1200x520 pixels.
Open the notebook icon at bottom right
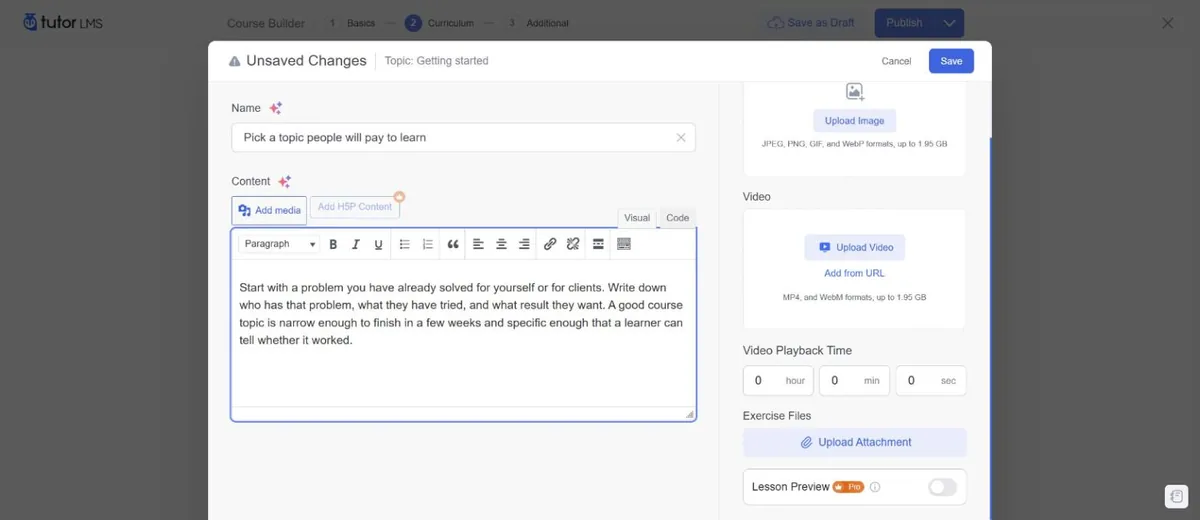click(x=1176, y=496)
